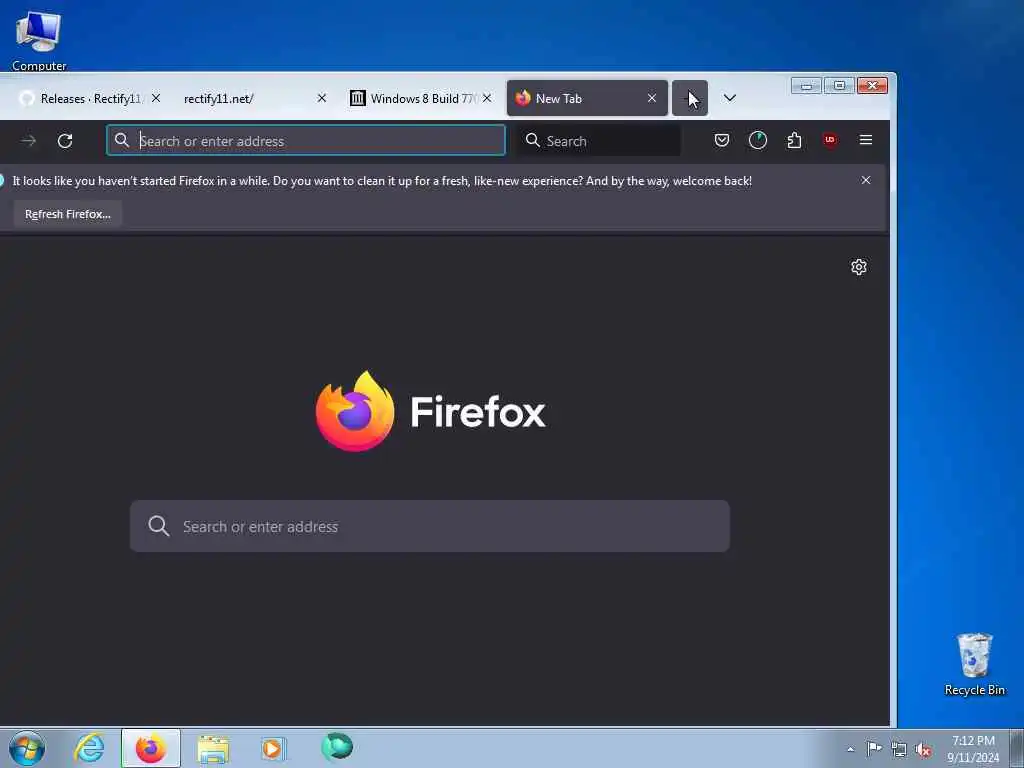Click the Refresh Firefox... button
This screenshot has height=768, width=1024.
point(68,214)
